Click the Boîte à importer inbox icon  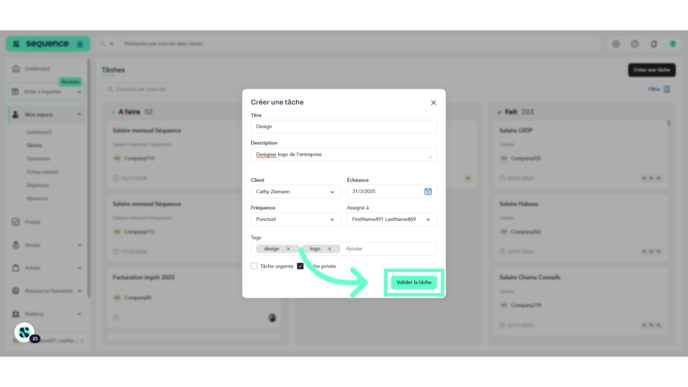(15, 92)
